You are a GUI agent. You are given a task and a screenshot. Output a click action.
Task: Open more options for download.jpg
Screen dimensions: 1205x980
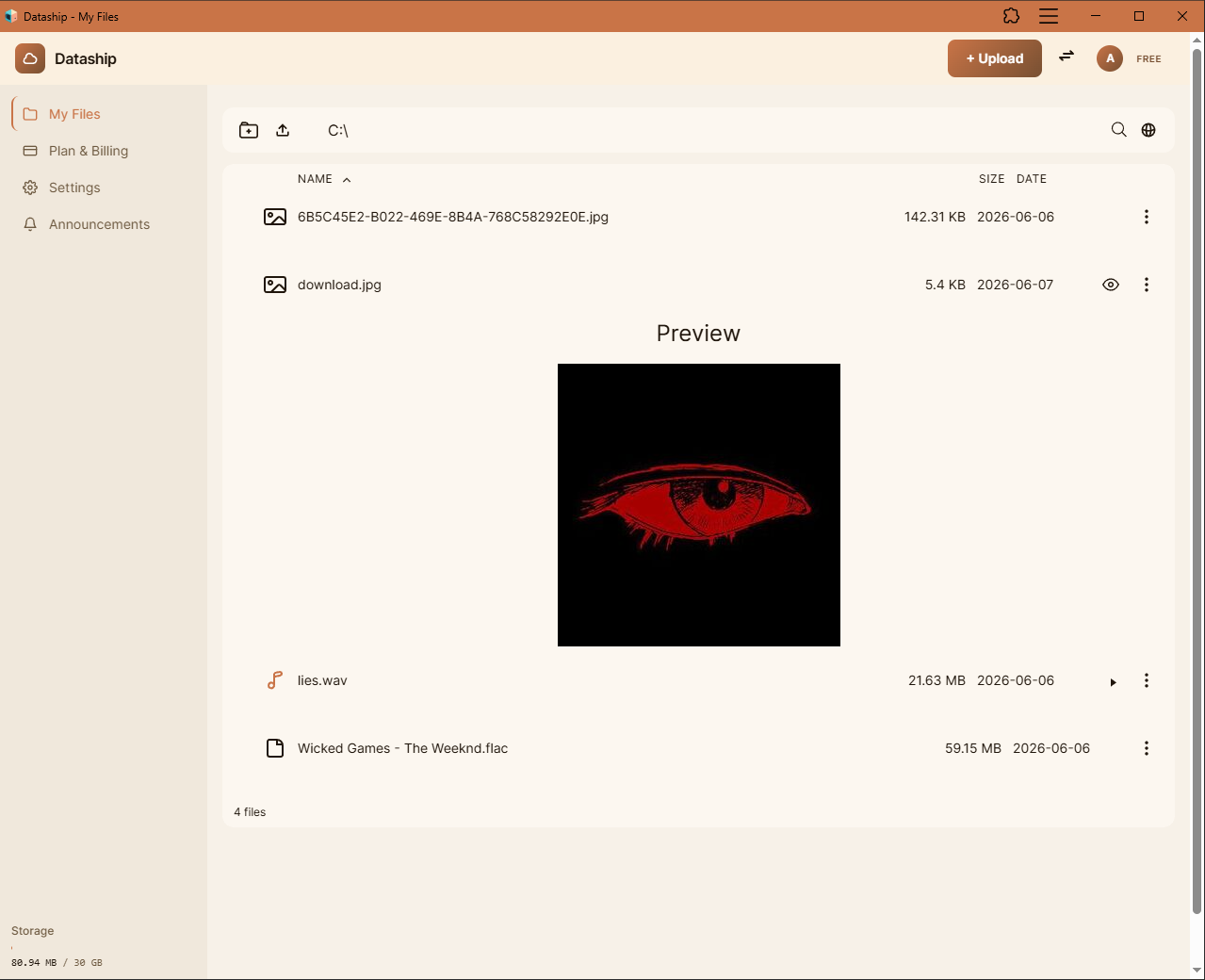click(x=1147, y=285)
